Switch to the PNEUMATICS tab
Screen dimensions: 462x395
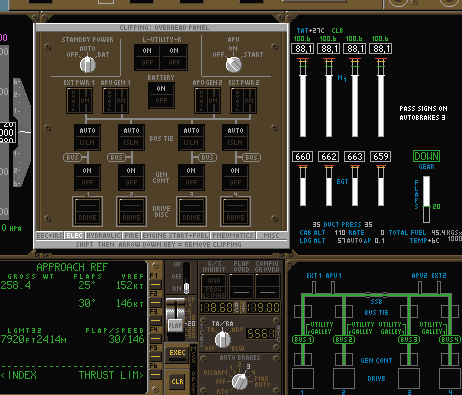(233, 236)
